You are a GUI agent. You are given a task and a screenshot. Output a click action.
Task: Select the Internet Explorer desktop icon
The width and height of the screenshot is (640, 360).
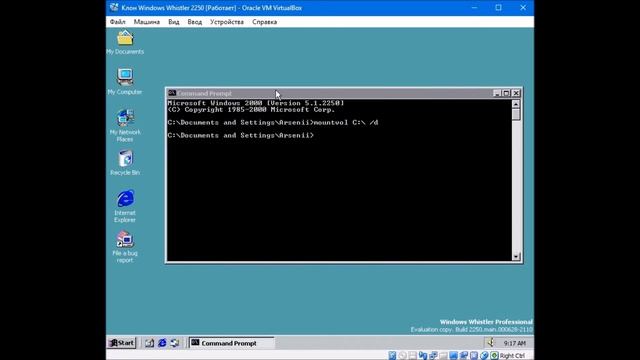(125, 206)
